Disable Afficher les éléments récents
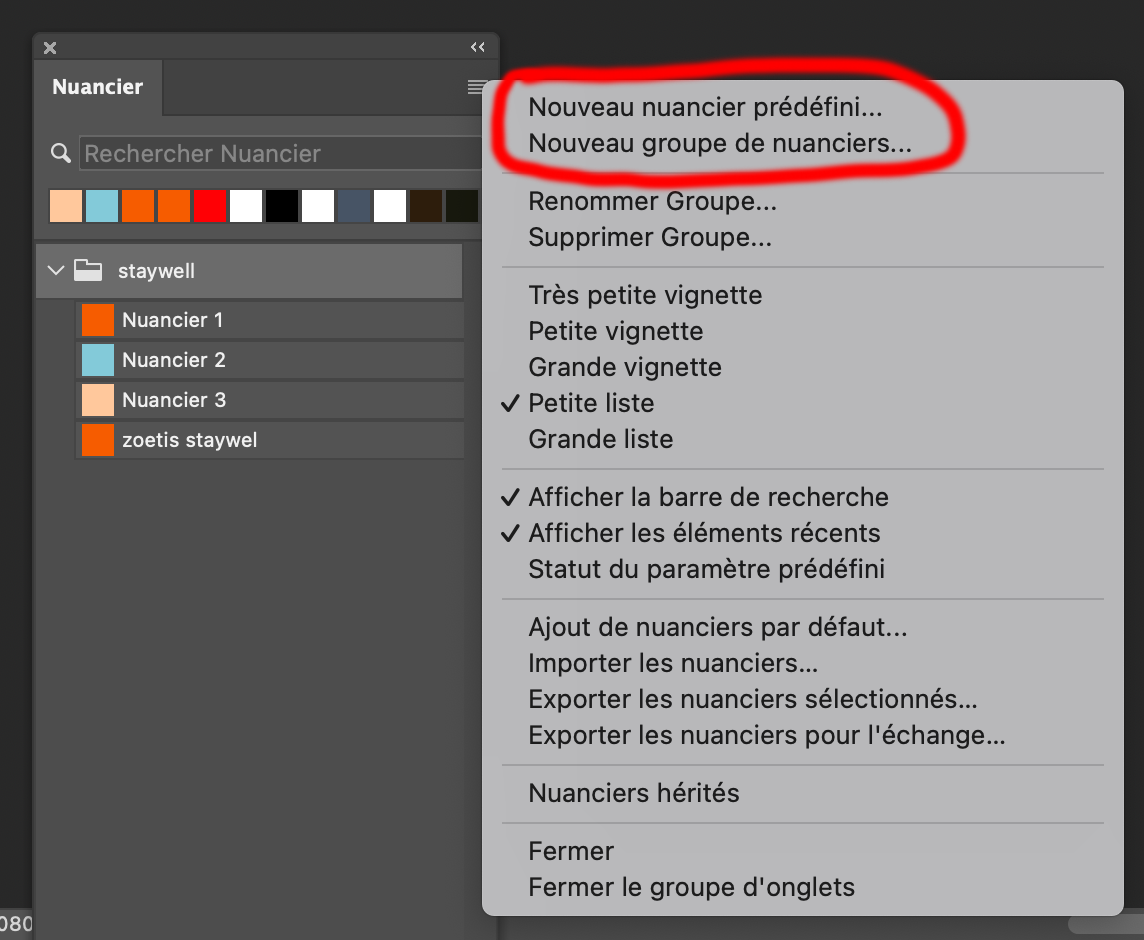 coord(704,533)
